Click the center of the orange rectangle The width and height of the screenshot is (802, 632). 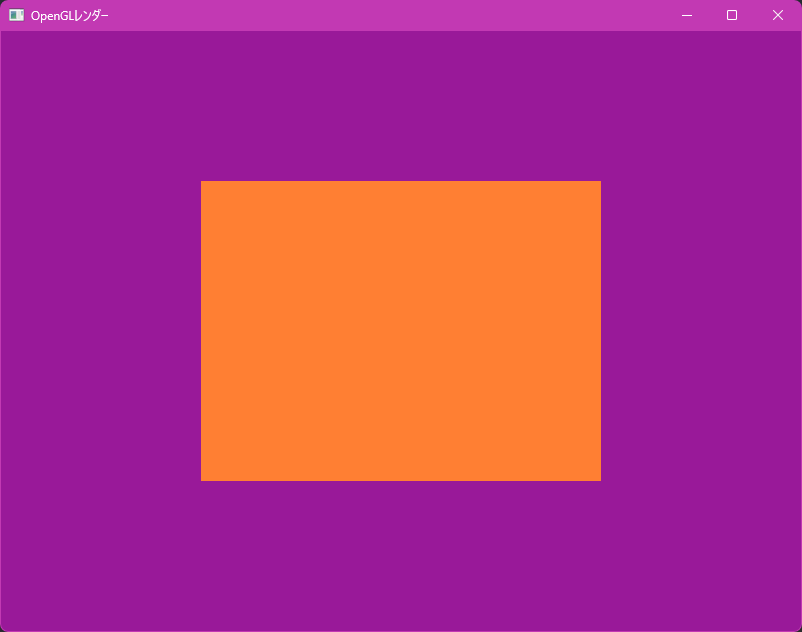(401, 331)
